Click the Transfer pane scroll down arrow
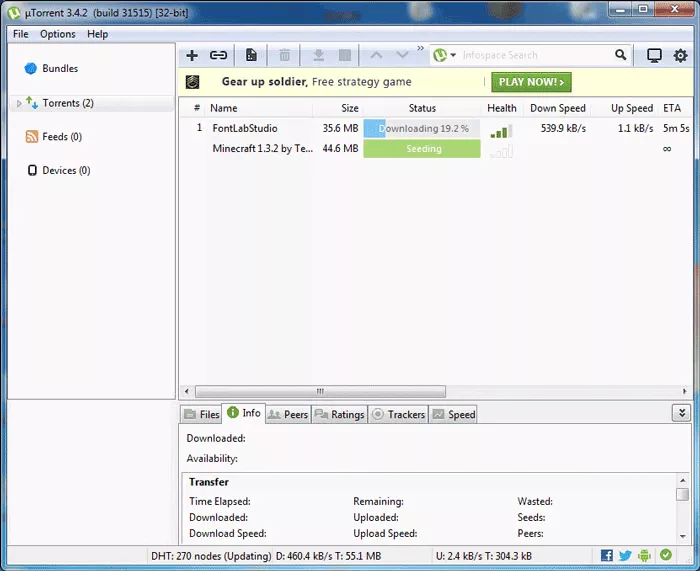 682,536
